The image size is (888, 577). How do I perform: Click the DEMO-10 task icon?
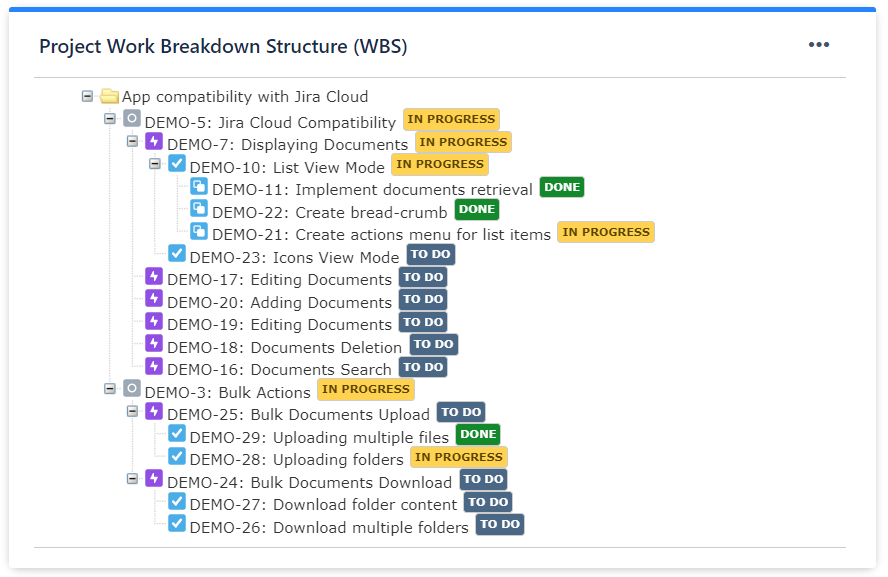177,164
